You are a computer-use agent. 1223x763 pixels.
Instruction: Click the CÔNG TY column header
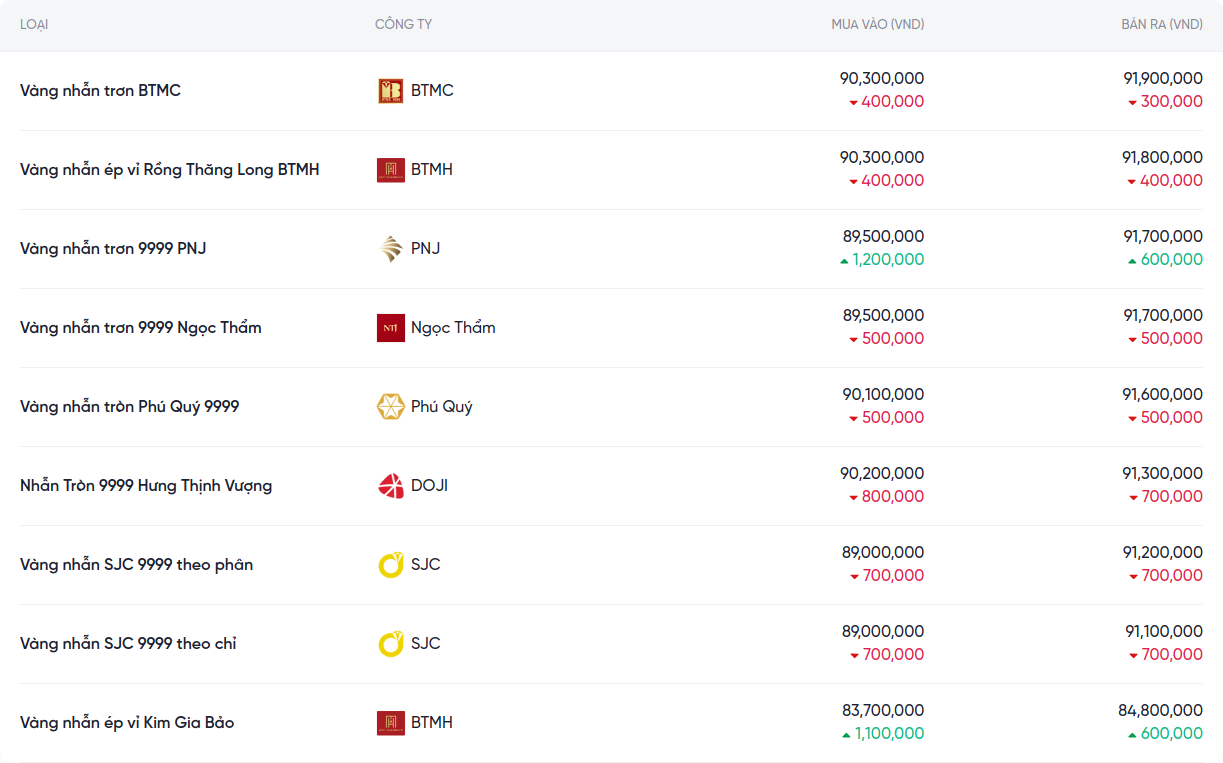click(x=403, y=24)
